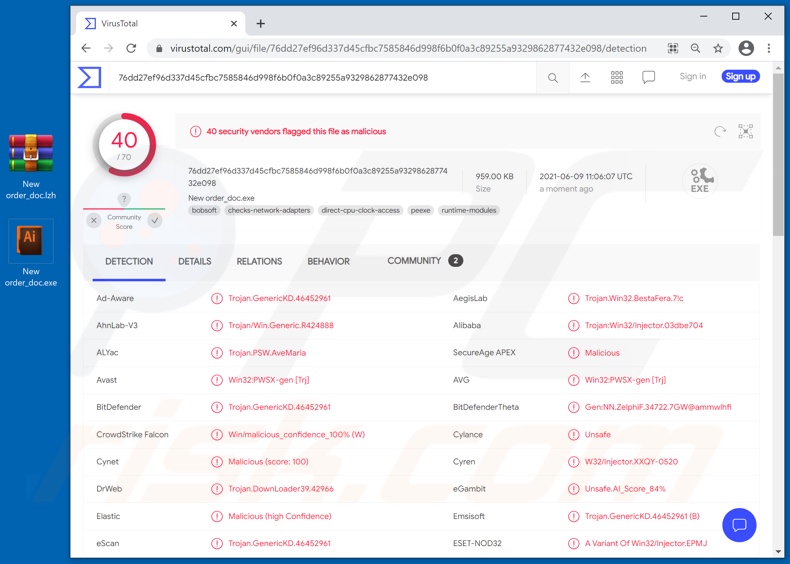Open the comments speech bubble icon in header
The width and height of the screenshot is (790, 564).
click(x=648, y=77)
